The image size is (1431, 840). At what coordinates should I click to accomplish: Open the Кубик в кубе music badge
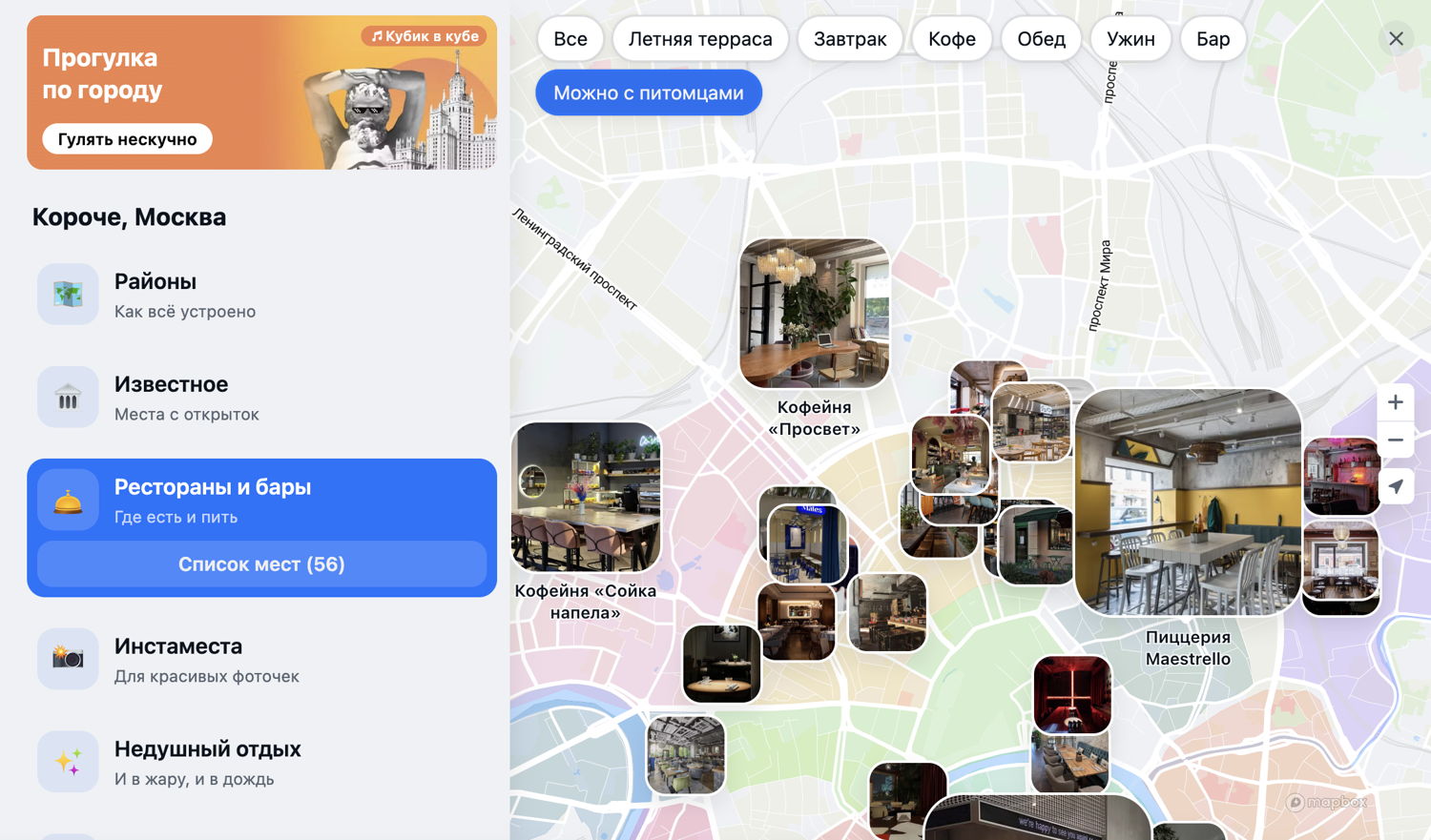pos(425,36)
